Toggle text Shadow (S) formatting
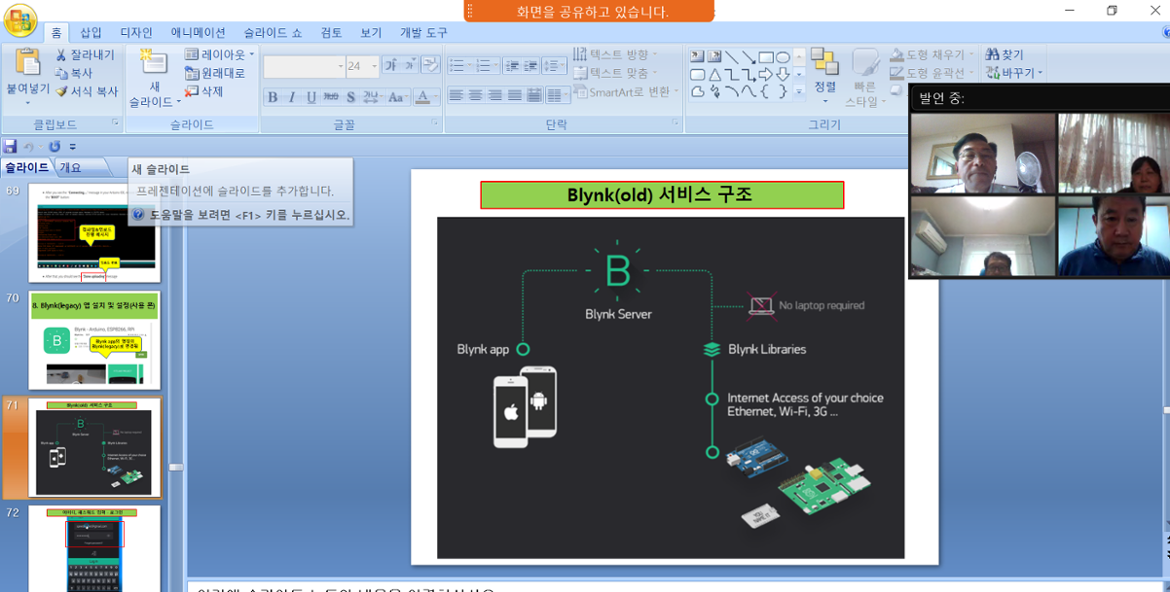The width and height of the screenshot is (1170, 592). (351, 97)
